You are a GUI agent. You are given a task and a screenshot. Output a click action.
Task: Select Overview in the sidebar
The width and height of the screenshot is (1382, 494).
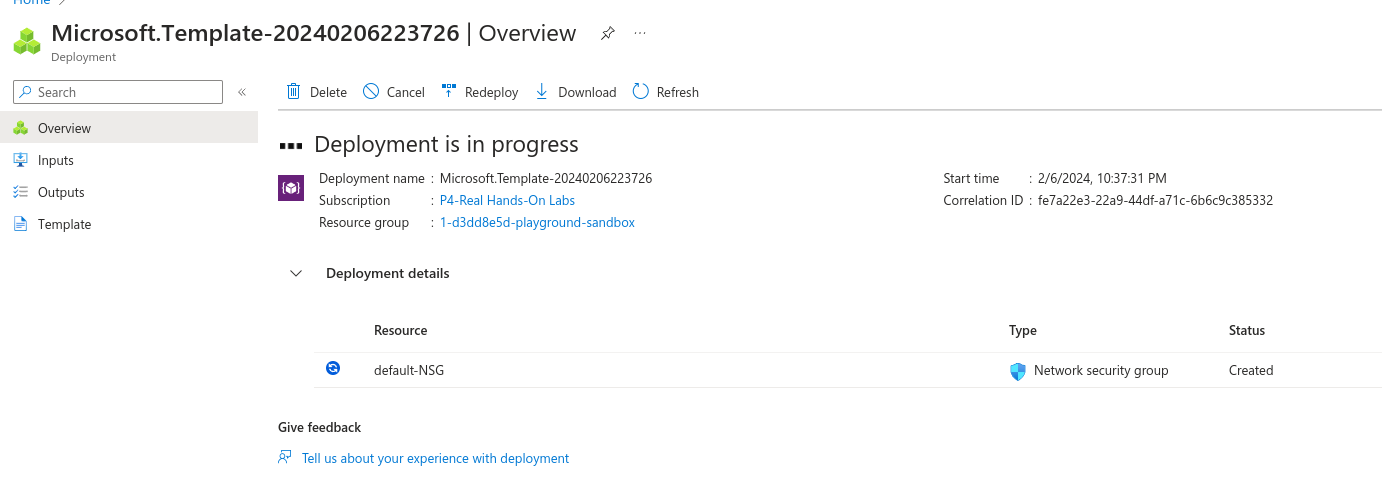[x=64, y=128]
